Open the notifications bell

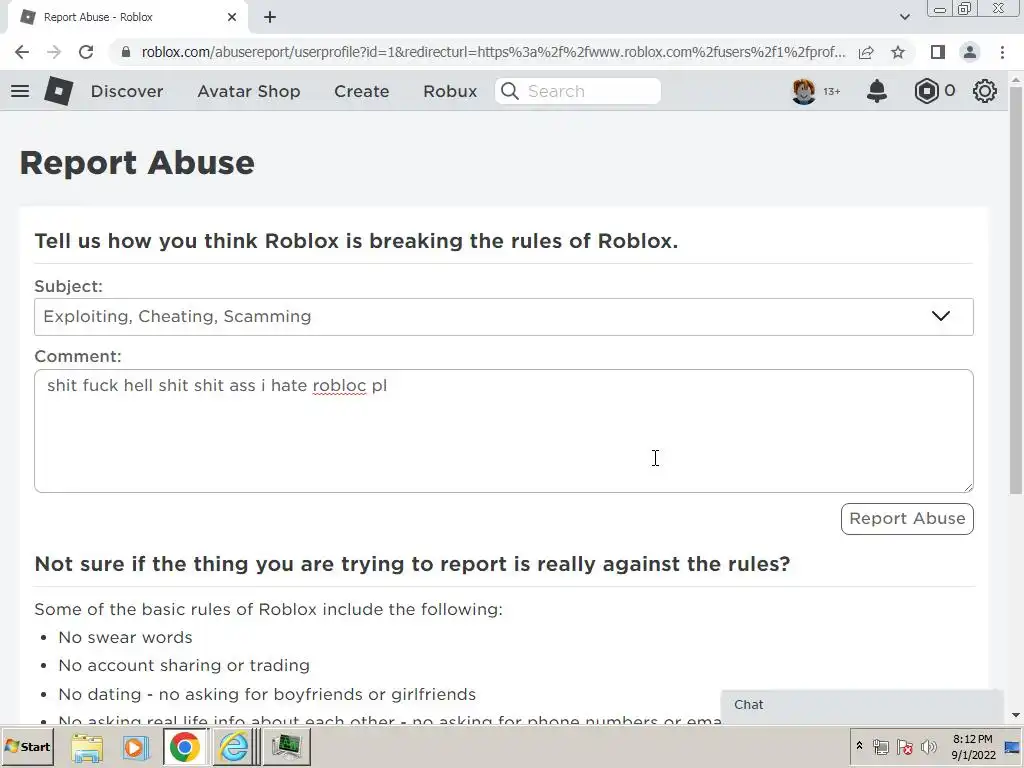coord(876,91)
